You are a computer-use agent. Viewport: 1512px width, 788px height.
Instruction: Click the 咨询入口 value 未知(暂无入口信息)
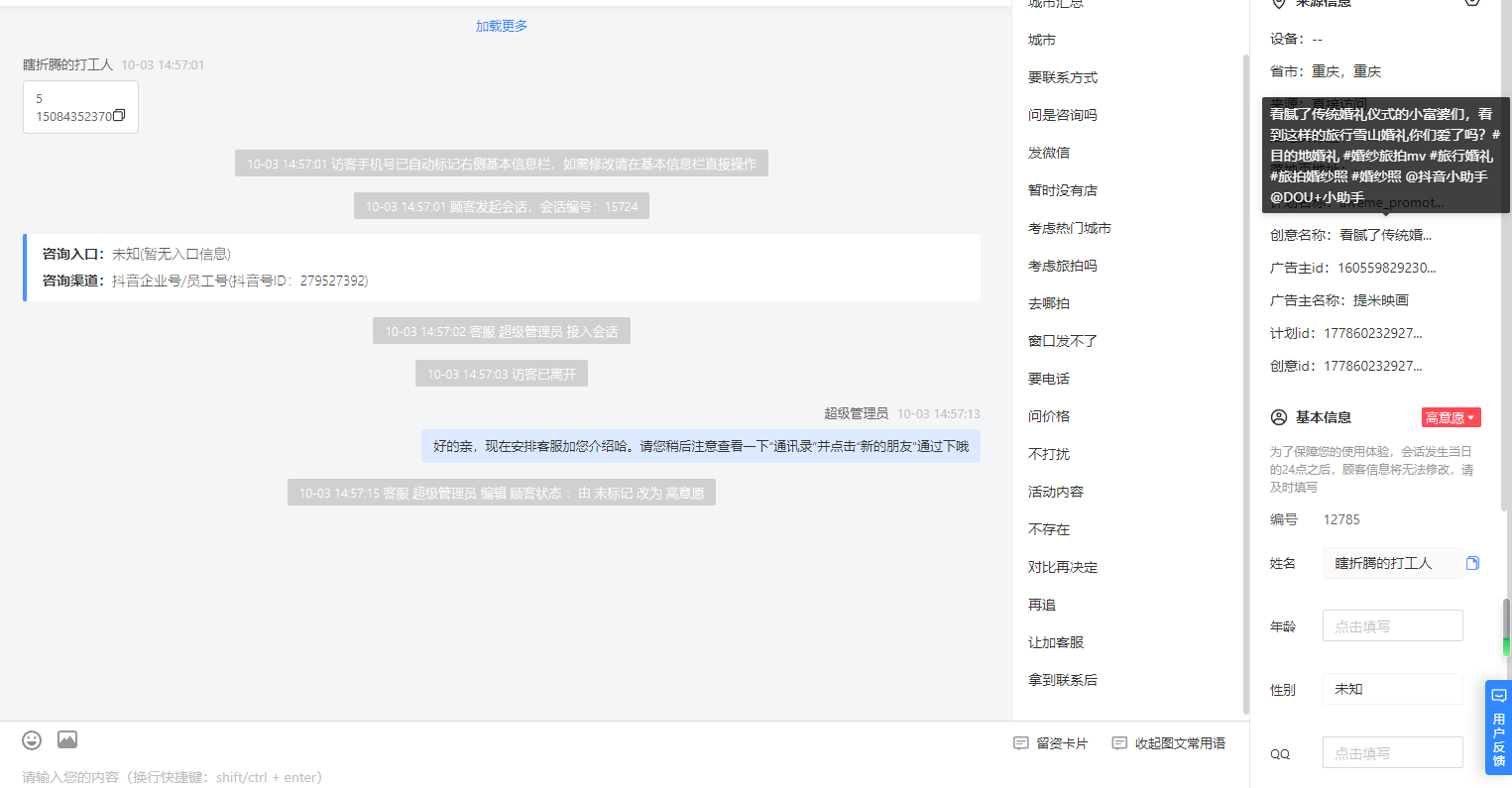coord(171,255)
